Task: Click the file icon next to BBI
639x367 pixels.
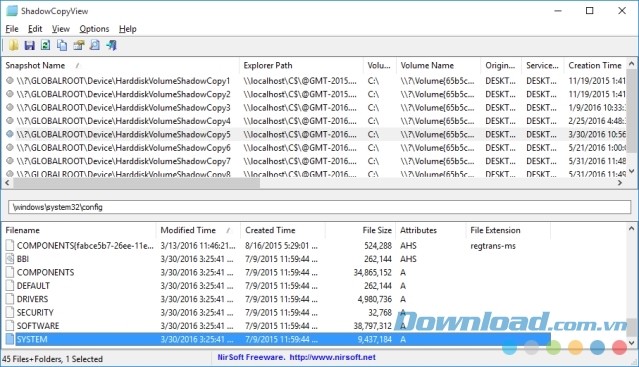Action: tap(10, 259)
